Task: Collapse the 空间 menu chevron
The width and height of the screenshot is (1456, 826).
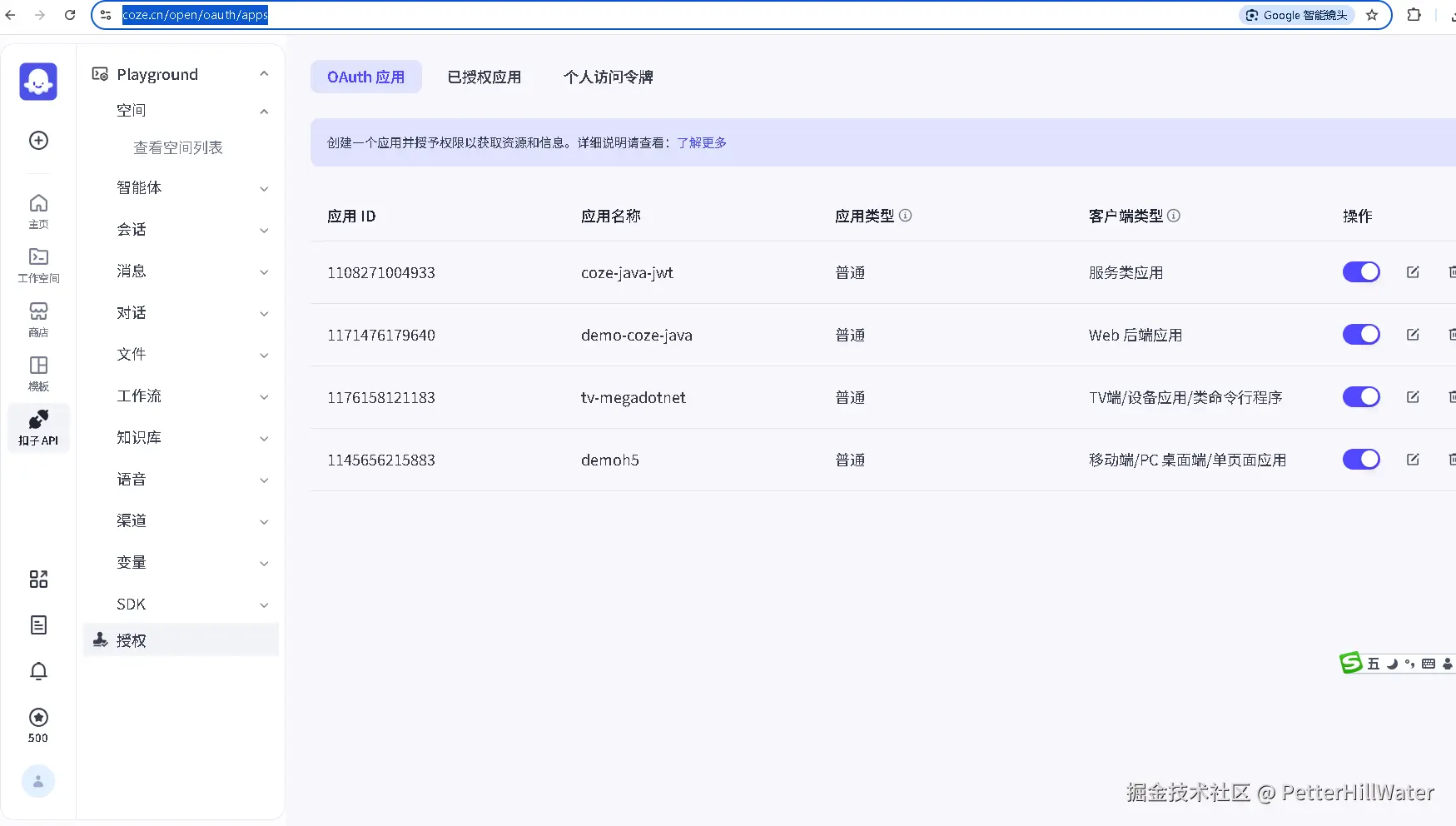Action: coord(264,112)
